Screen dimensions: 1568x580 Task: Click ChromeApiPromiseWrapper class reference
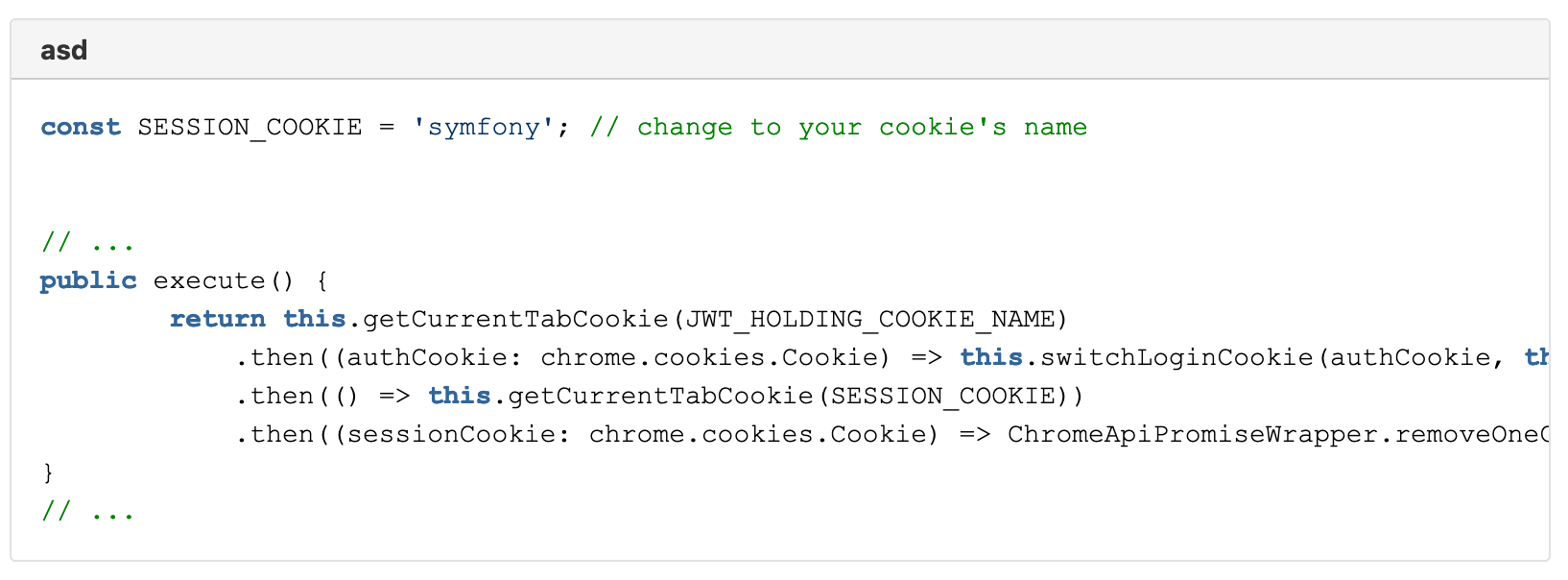pos(1193,434)
